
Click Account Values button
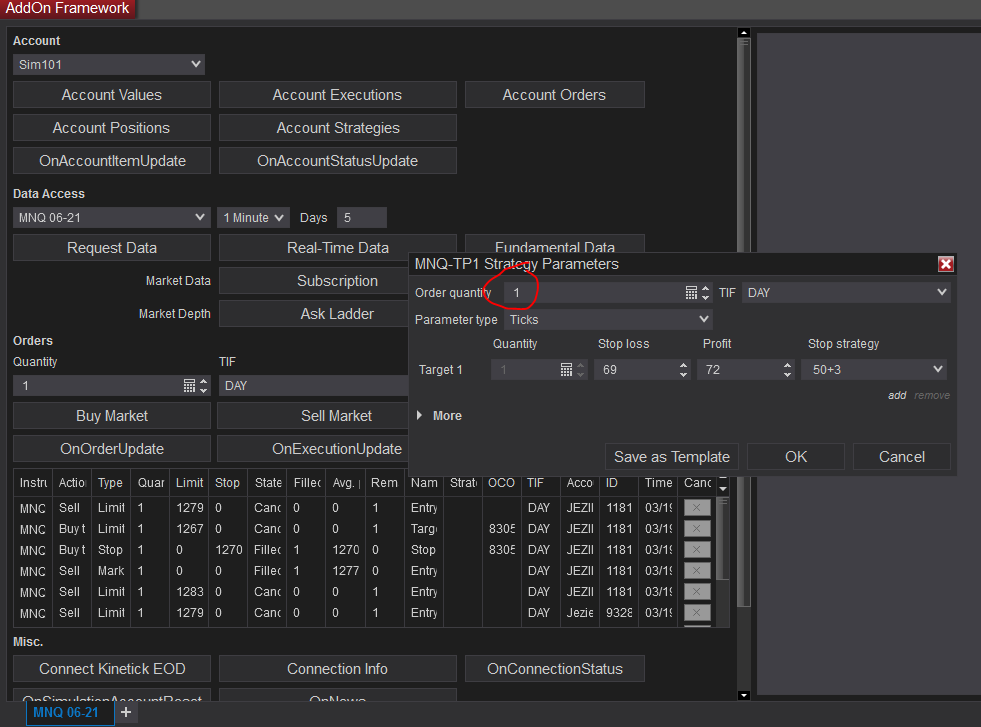click(x=111, y=95)
